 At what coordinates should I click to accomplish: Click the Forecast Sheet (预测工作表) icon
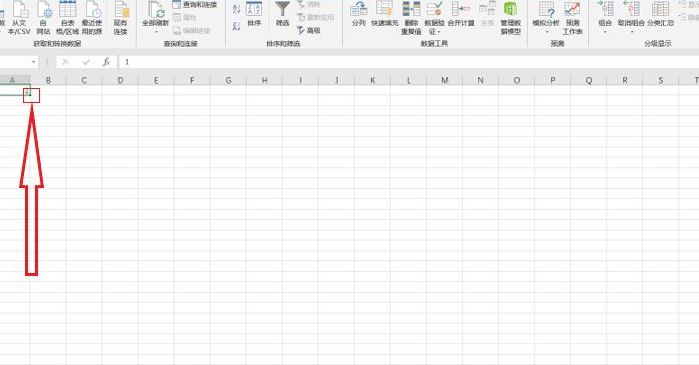[x=572, y=9]
